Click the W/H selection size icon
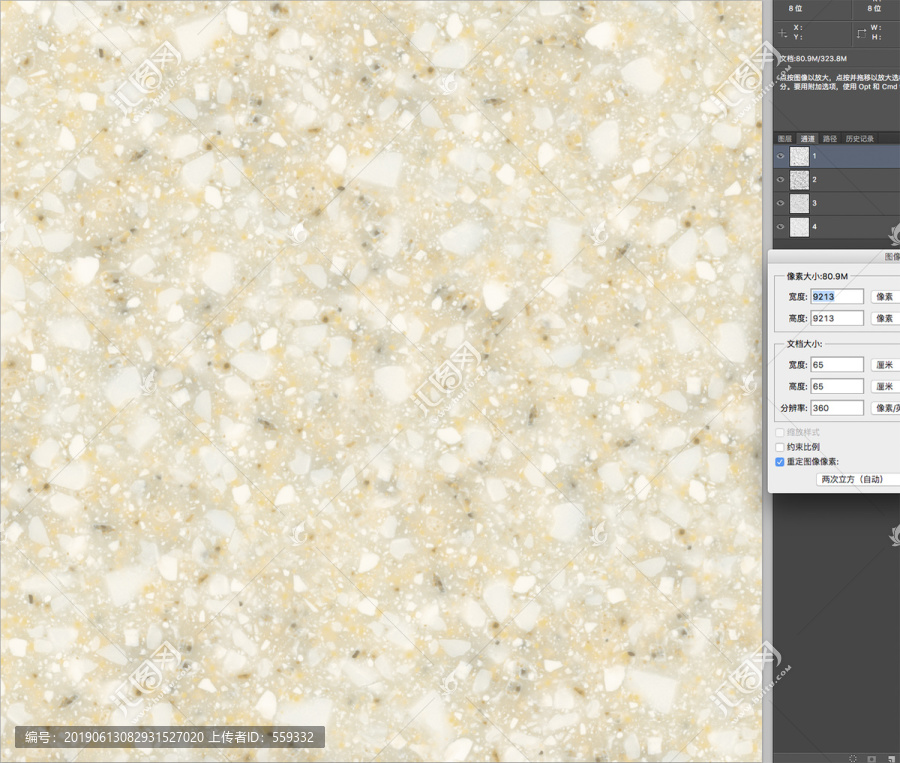 point(861,33)
